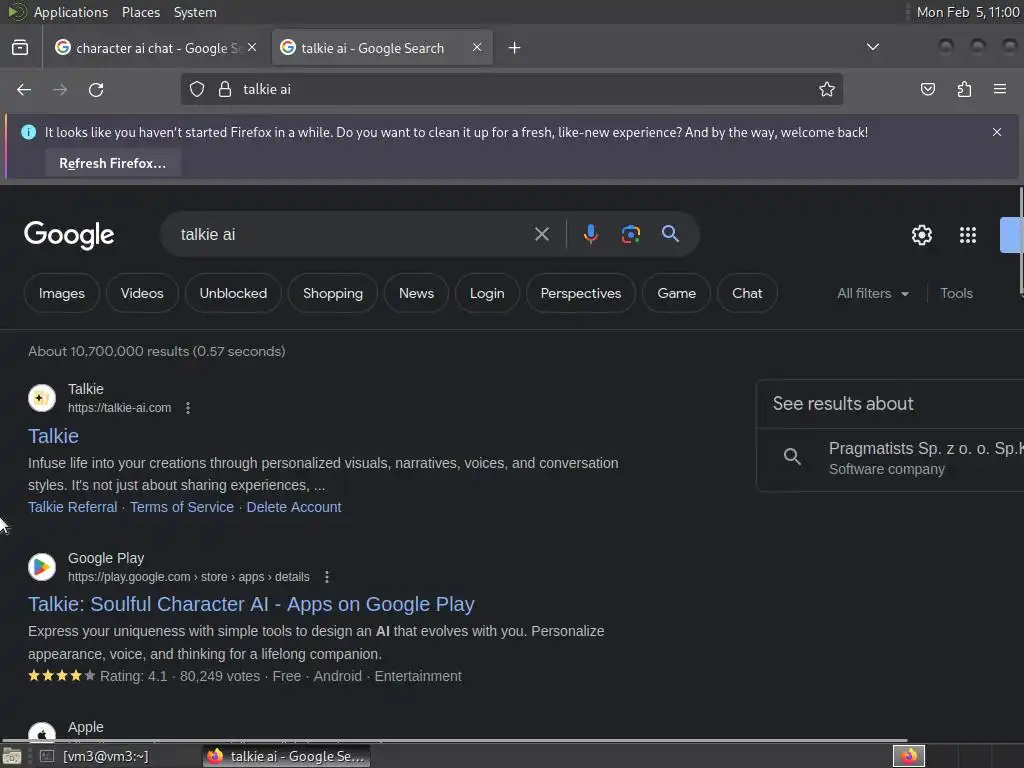1024x768 pixels.
Task: Click the tracking protection shield icon
Action: pos(197,89)
